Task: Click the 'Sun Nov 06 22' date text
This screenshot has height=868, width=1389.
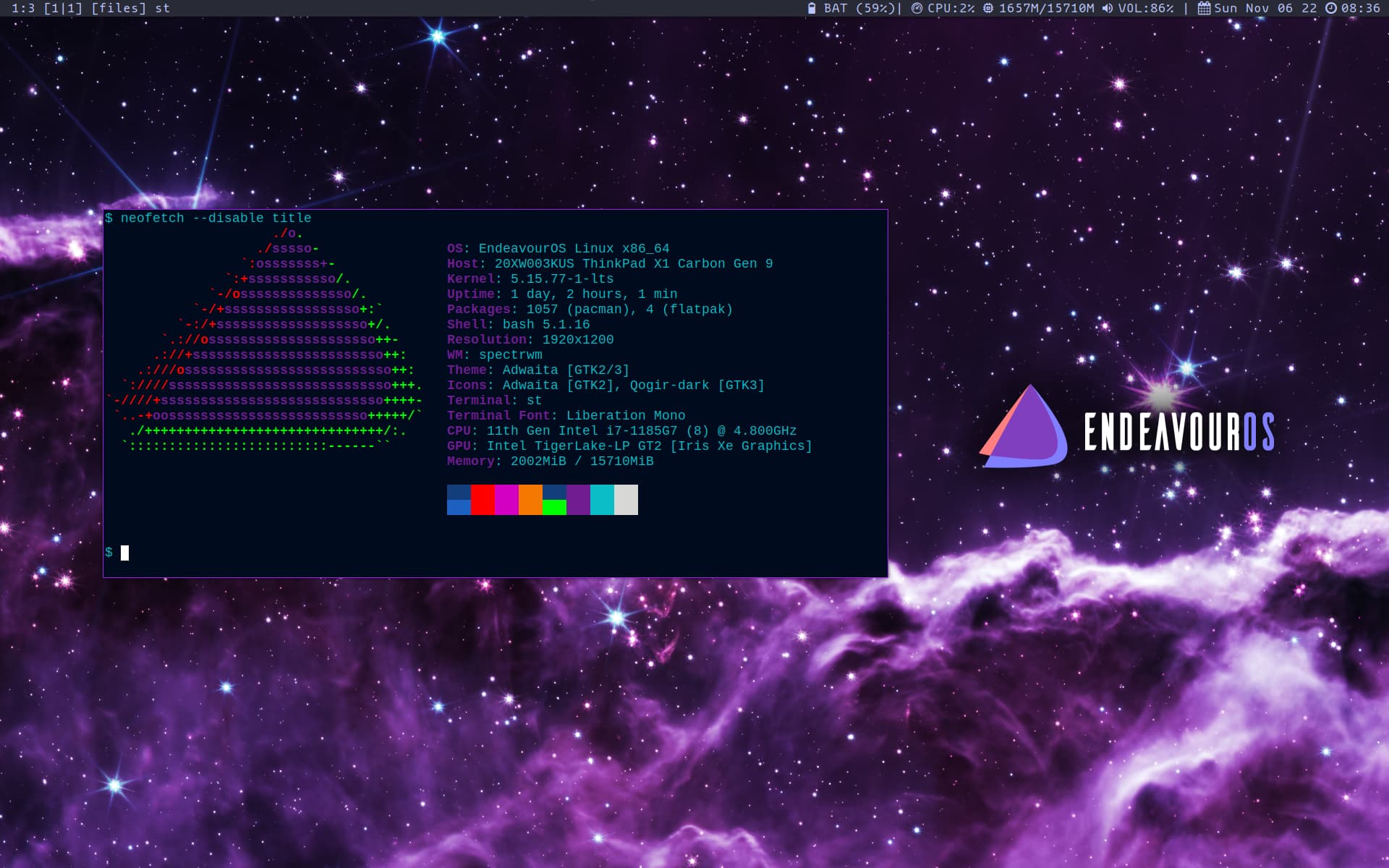Action: pos(1265,8)
